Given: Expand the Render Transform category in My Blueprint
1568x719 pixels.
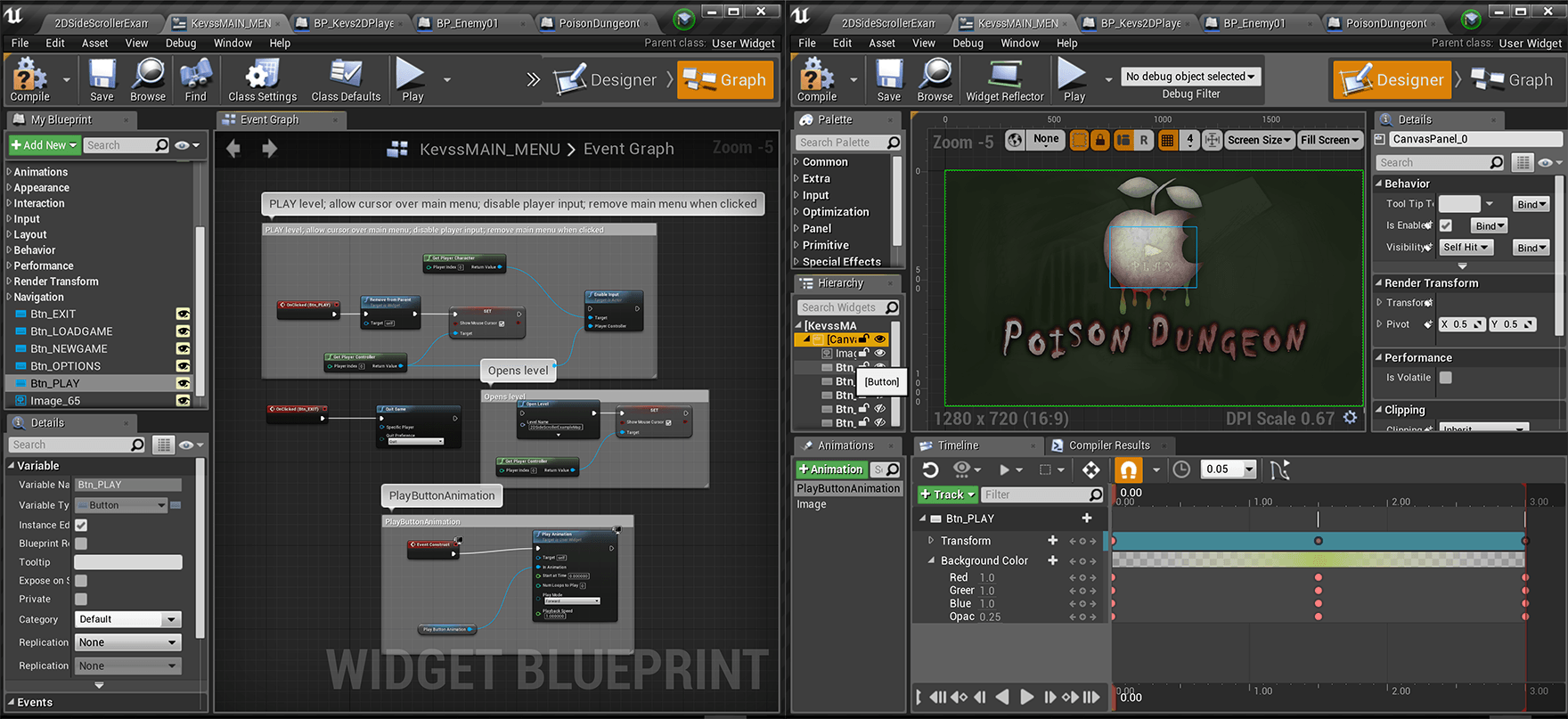Looking at the screenshot, I should click(9, 282).
